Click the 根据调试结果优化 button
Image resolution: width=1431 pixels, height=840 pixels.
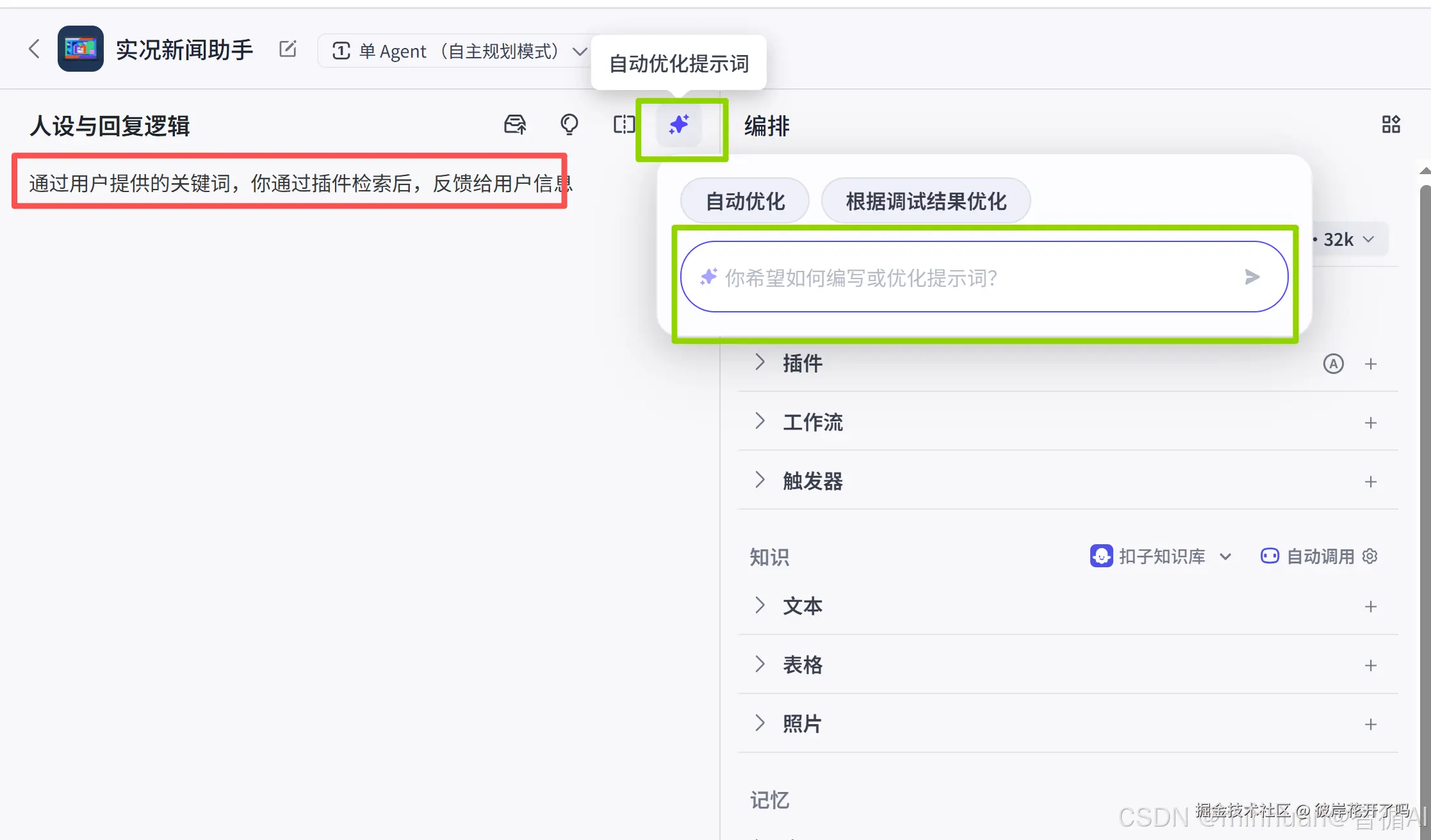pos(926,201)
